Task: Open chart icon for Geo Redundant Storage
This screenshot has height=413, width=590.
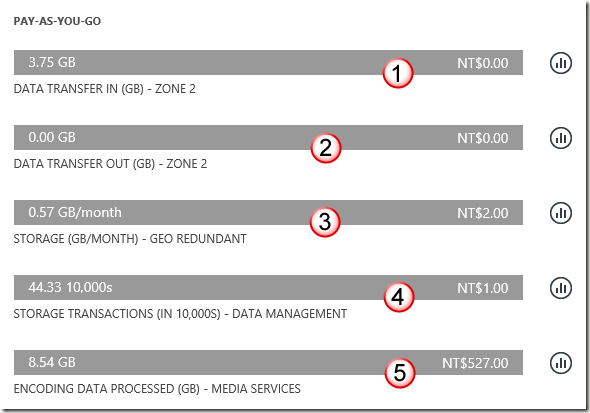Action: point(561,213)
